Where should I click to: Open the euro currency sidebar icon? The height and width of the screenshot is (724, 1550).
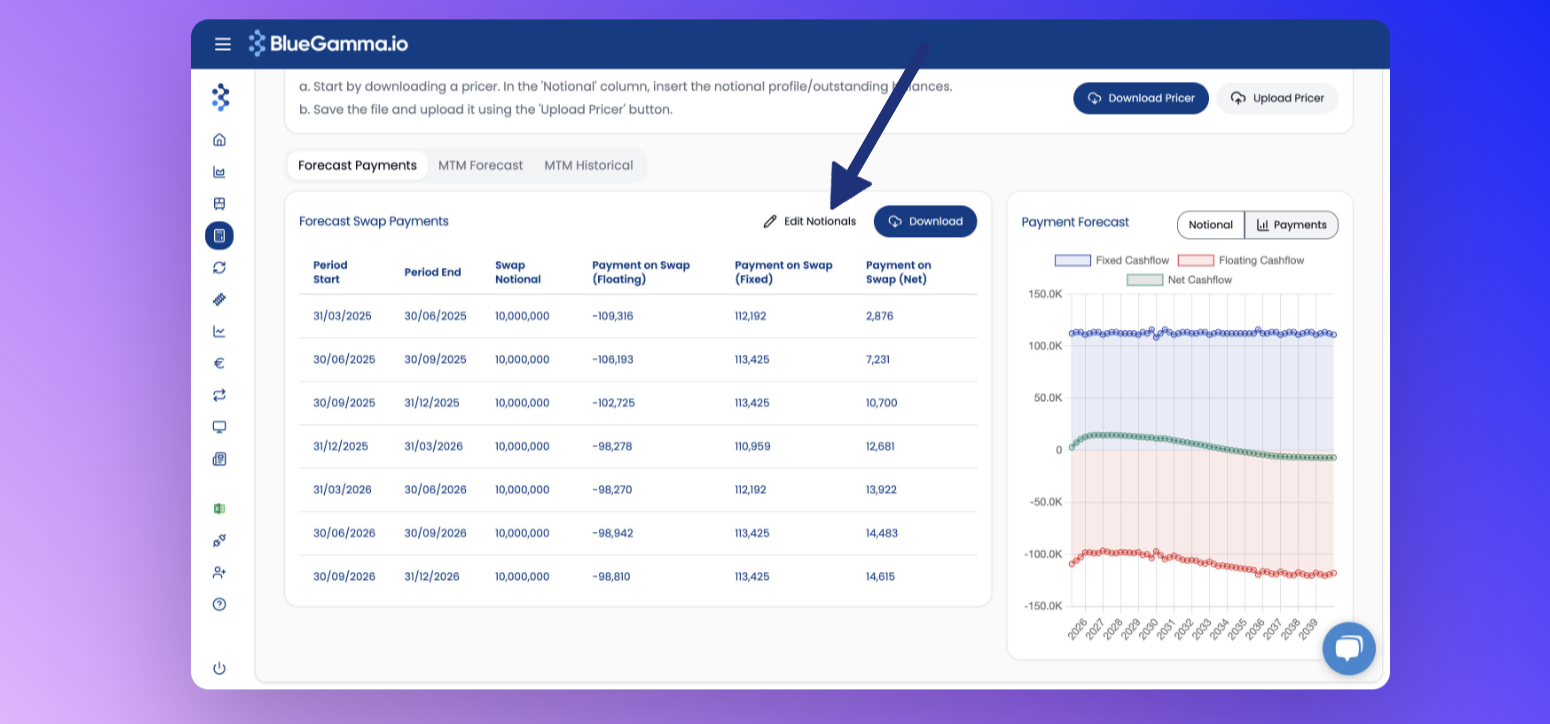(x=220, y=363)
